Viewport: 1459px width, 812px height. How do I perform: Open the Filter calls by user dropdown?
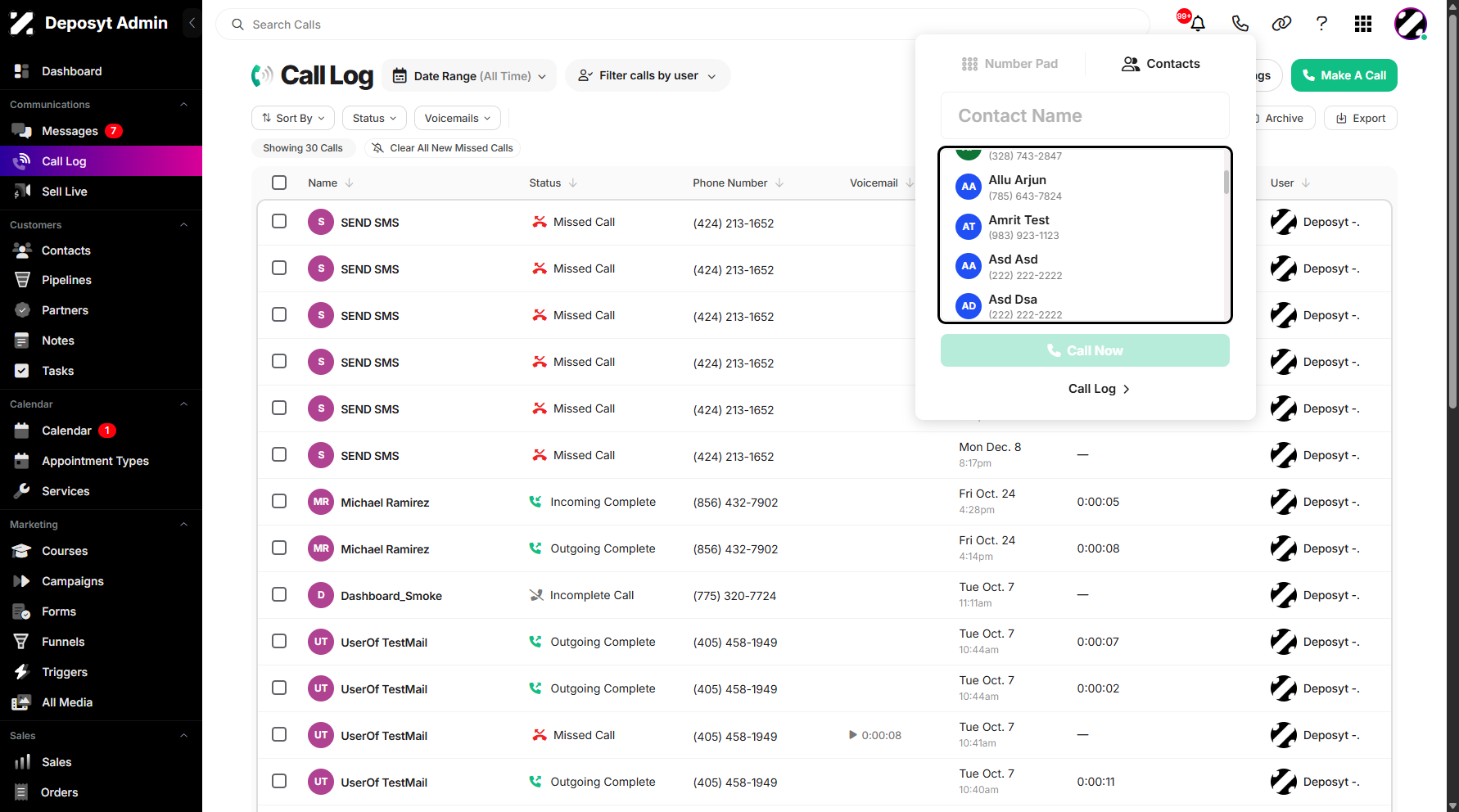click(x=648, y=75)
